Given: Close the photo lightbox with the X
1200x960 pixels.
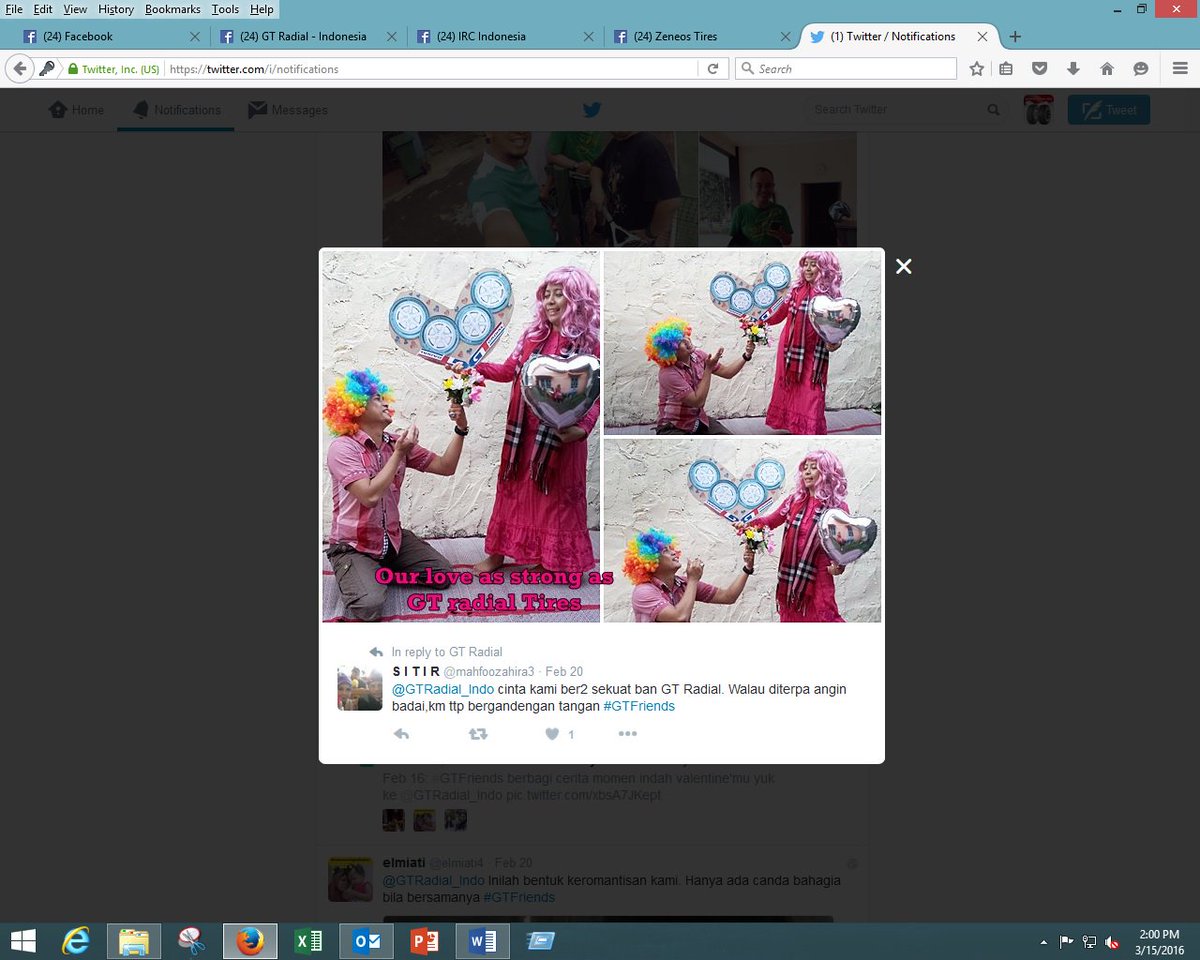Looking at the screenshot, I should point(904,266).
